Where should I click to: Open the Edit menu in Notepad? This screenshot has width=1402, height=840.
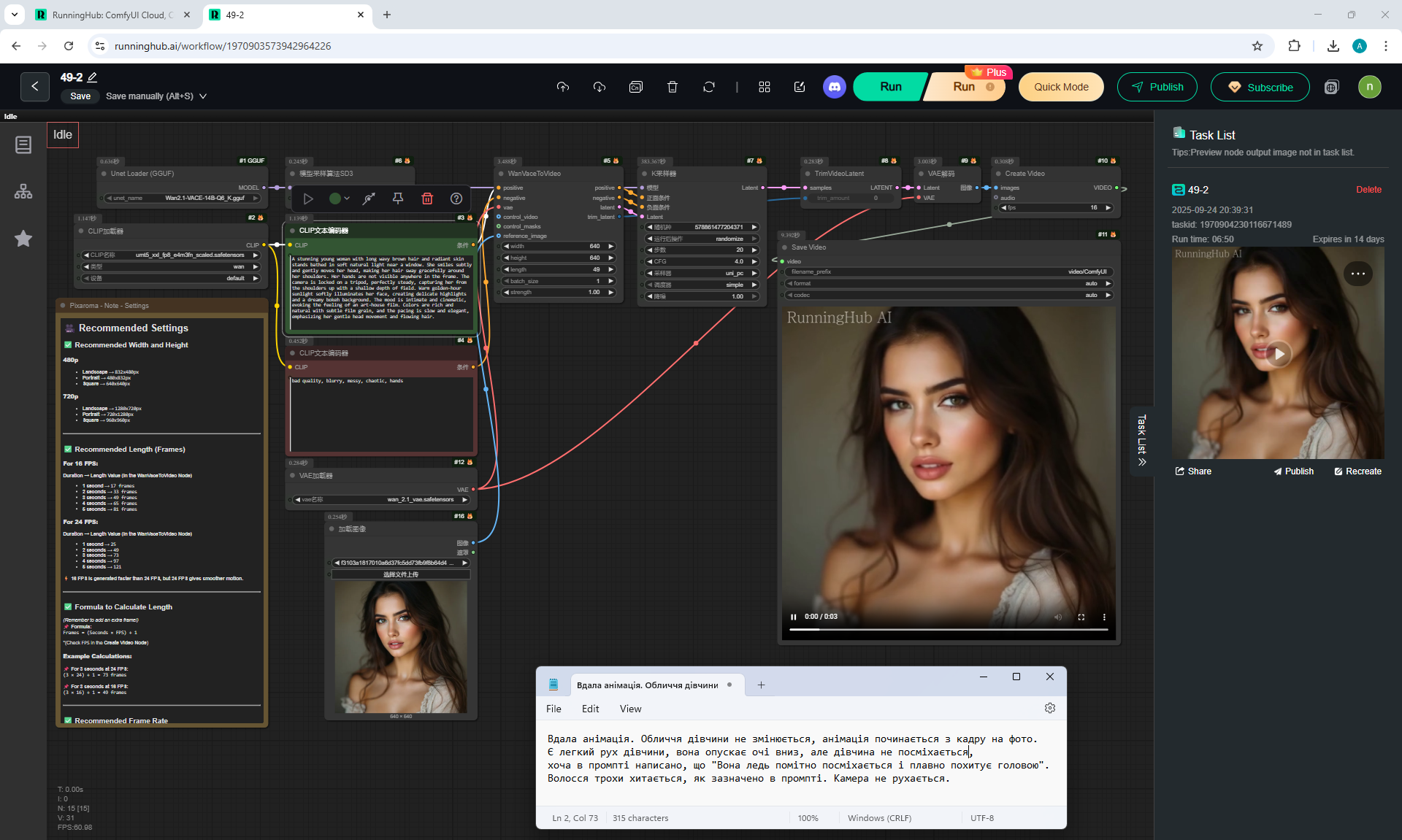(x=590, y=709)
